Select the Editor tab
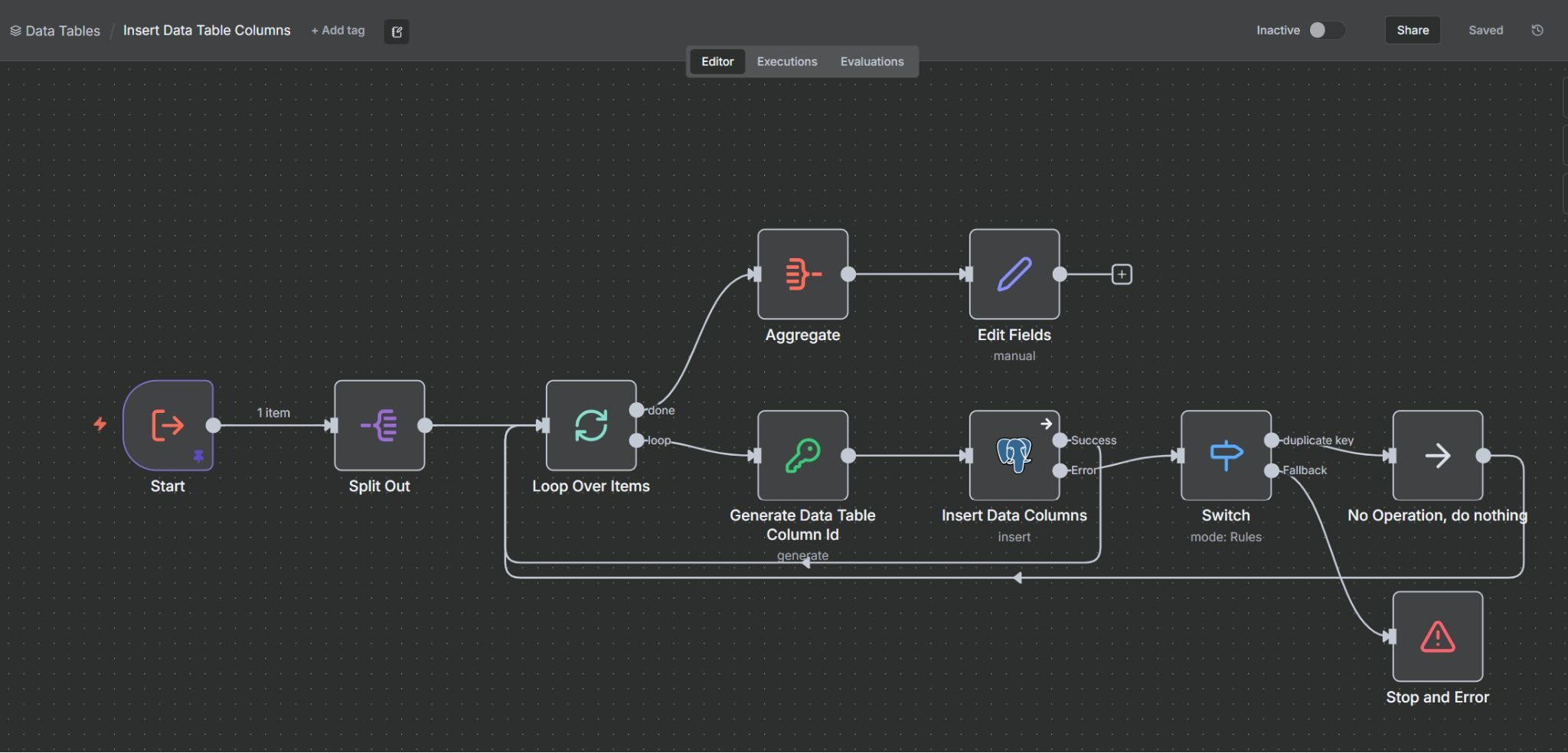 (717, 61)
